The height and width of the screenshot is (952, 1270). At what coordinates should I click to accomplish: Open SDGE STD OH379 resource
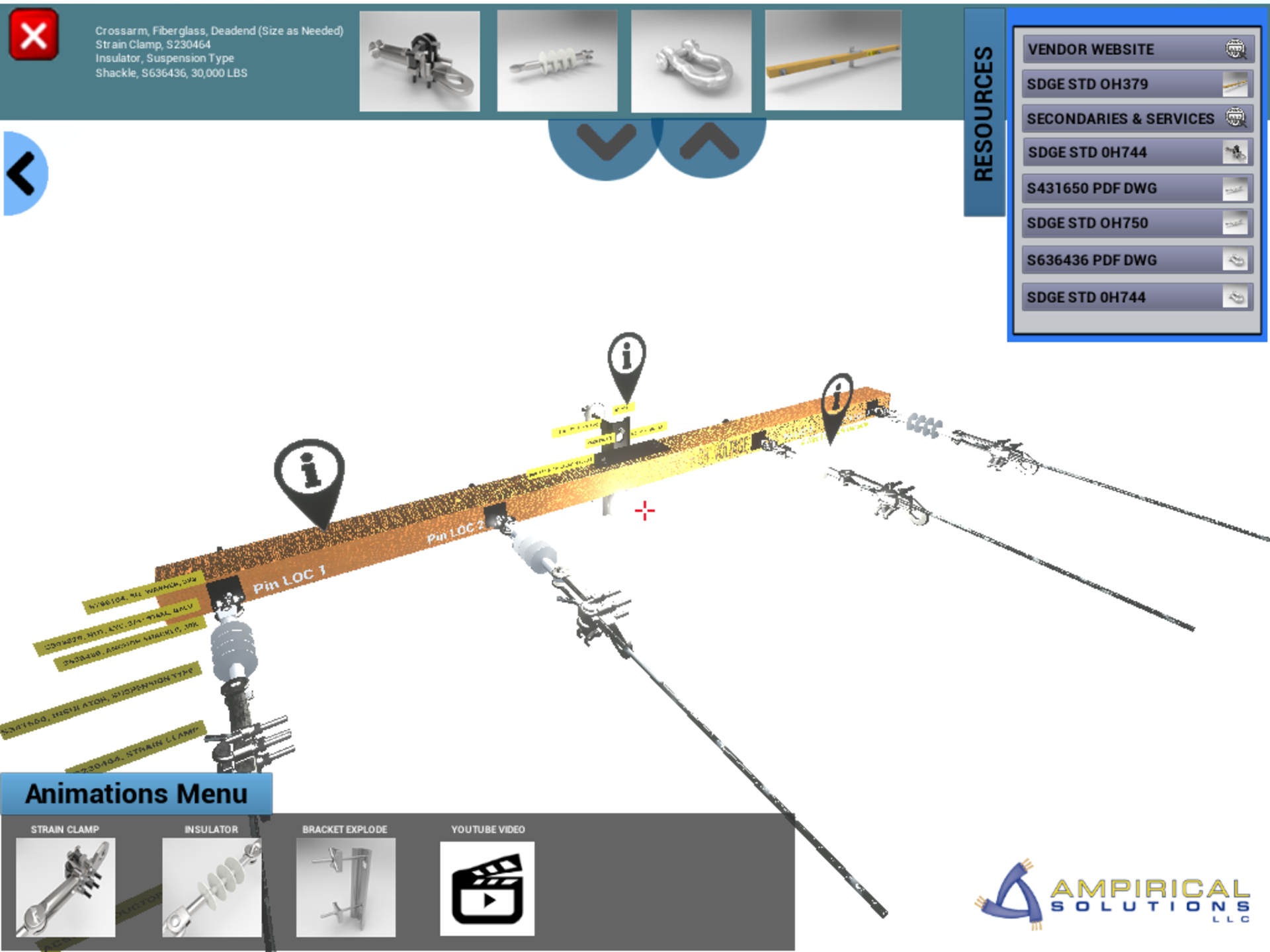coord(1136,85)
